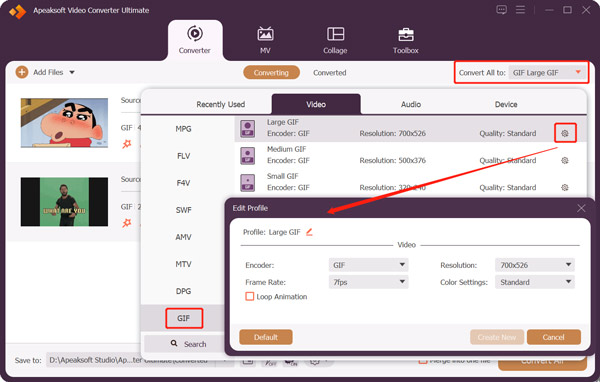Open the Collage tab

(335, 40)
